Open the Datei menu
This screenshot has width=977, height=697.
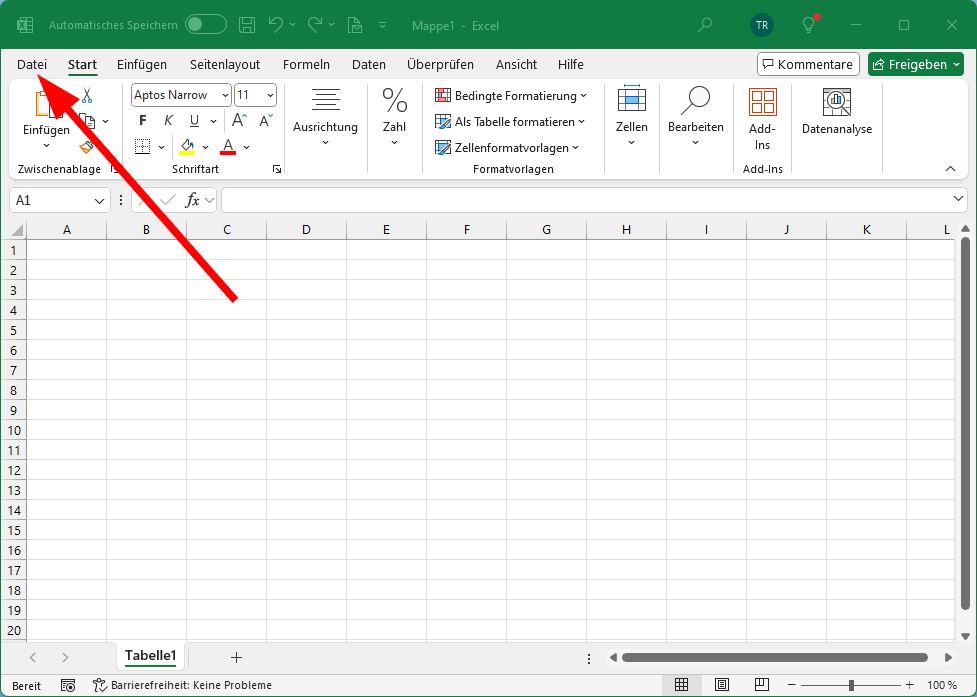tap(31, 64)
